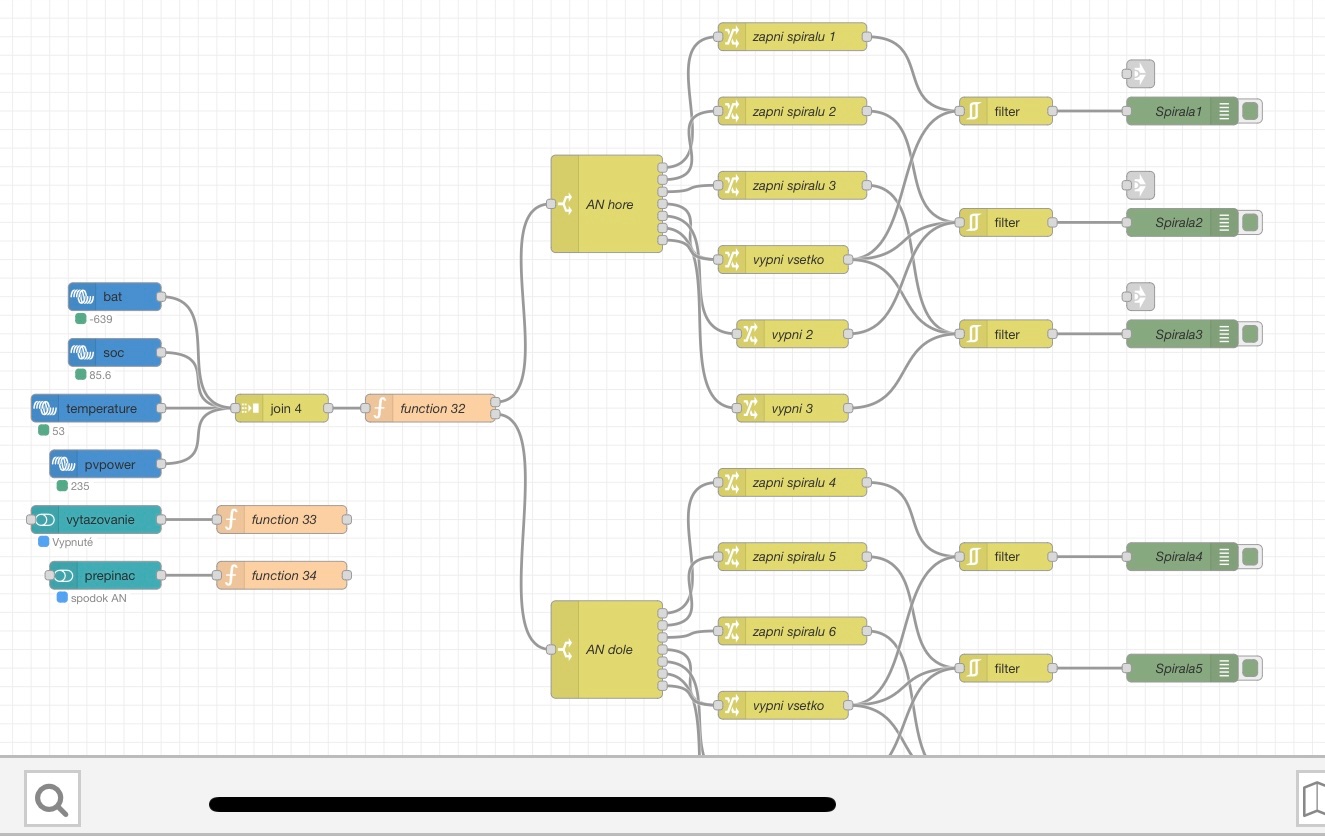Image resolution: width=1325 pixels, height=836 pixels.
Task: Click the function 32 node icon
Action: (380, 408)
